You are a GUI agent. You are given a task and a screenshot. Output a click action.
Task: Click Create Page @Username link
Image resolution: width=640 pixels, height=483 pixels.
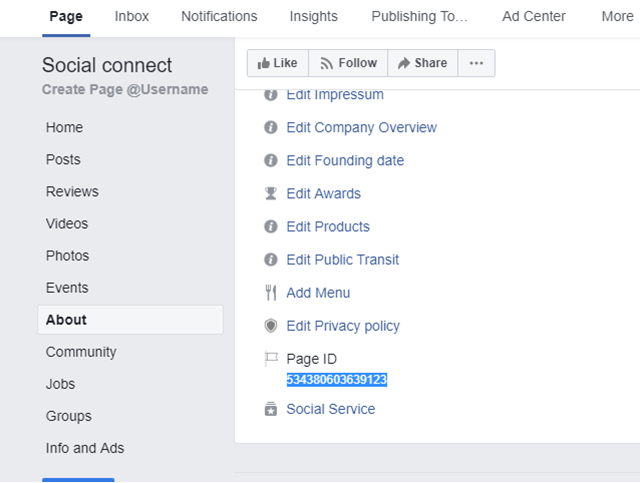(x=125, y=90)
